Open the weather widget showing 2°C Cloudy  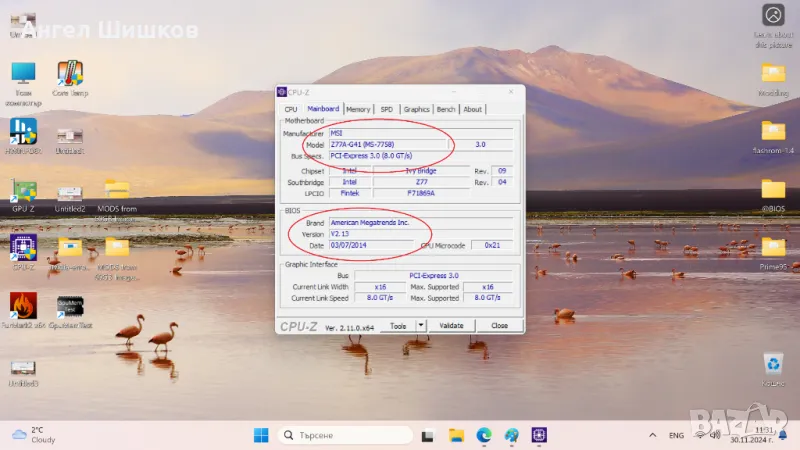[35, 434]
